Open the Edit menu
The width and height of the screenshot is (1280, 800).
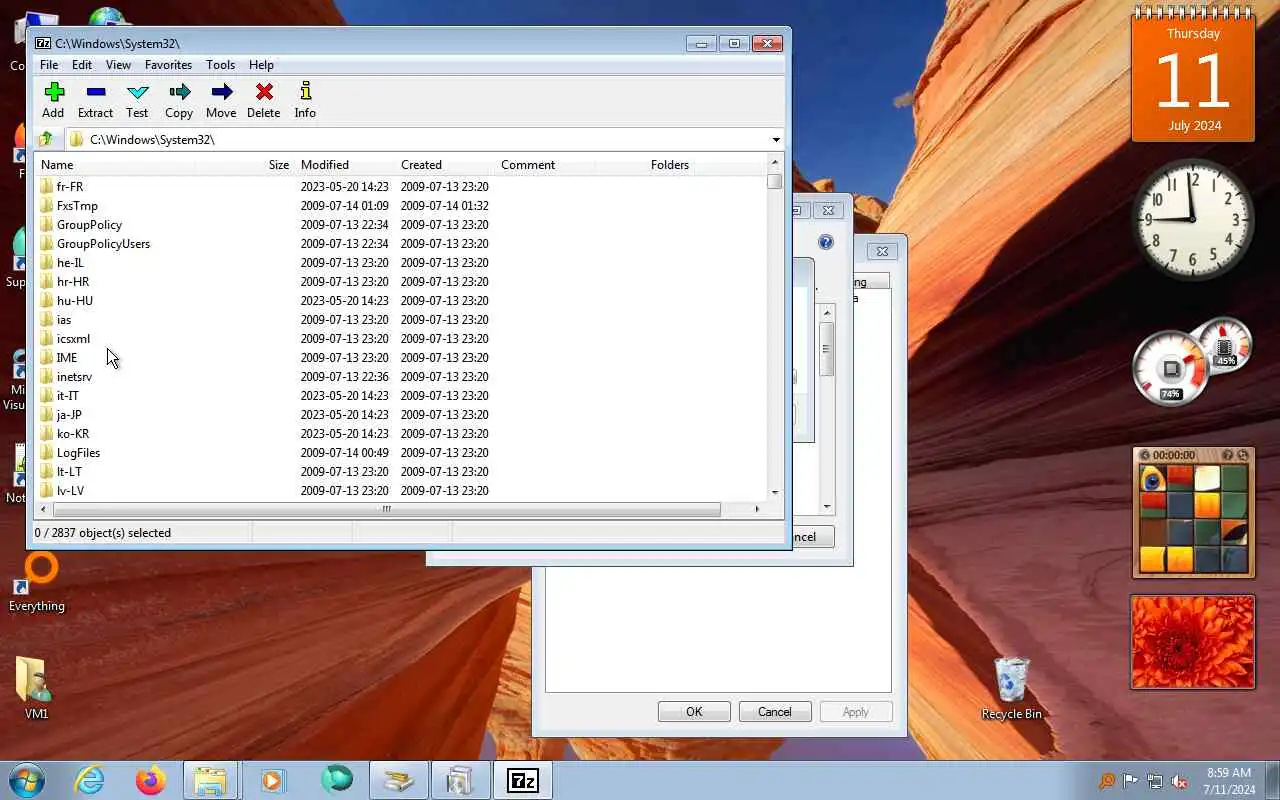pos(82,65)
